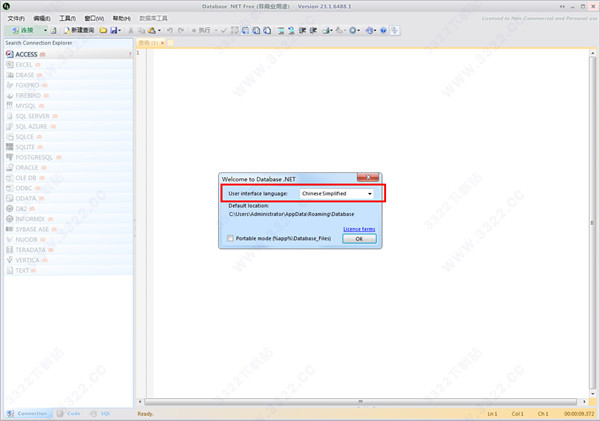Click the blue help question icon

383,30
